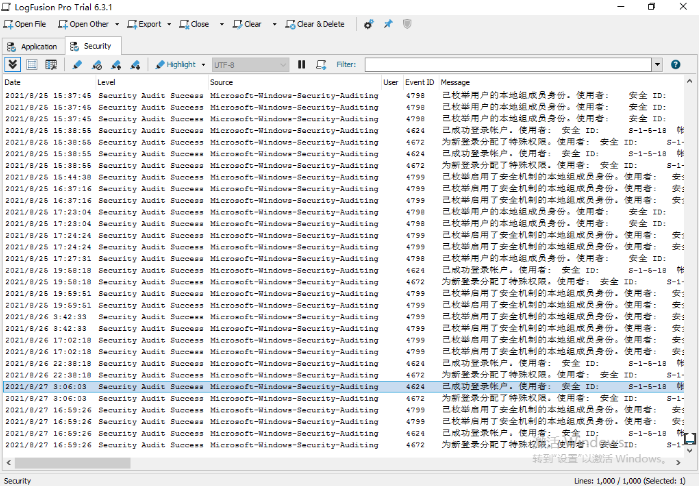Select the 2021/8/27 3:06:03 row with ID 4672
This screenshot has width=699, height=486.
click(x=343, y=398)
